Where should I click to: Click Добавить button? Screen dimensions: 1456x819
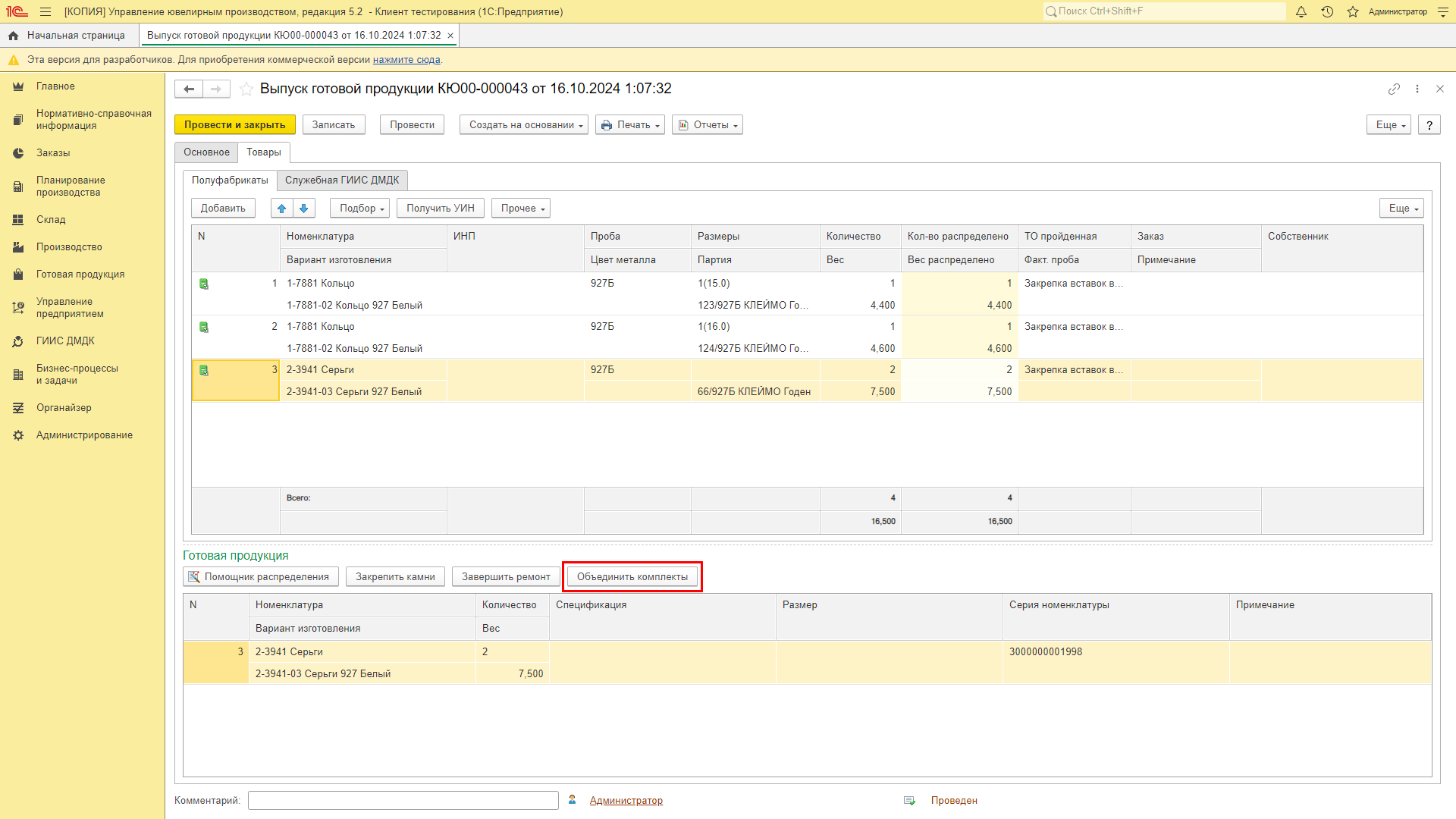[223, 208]
